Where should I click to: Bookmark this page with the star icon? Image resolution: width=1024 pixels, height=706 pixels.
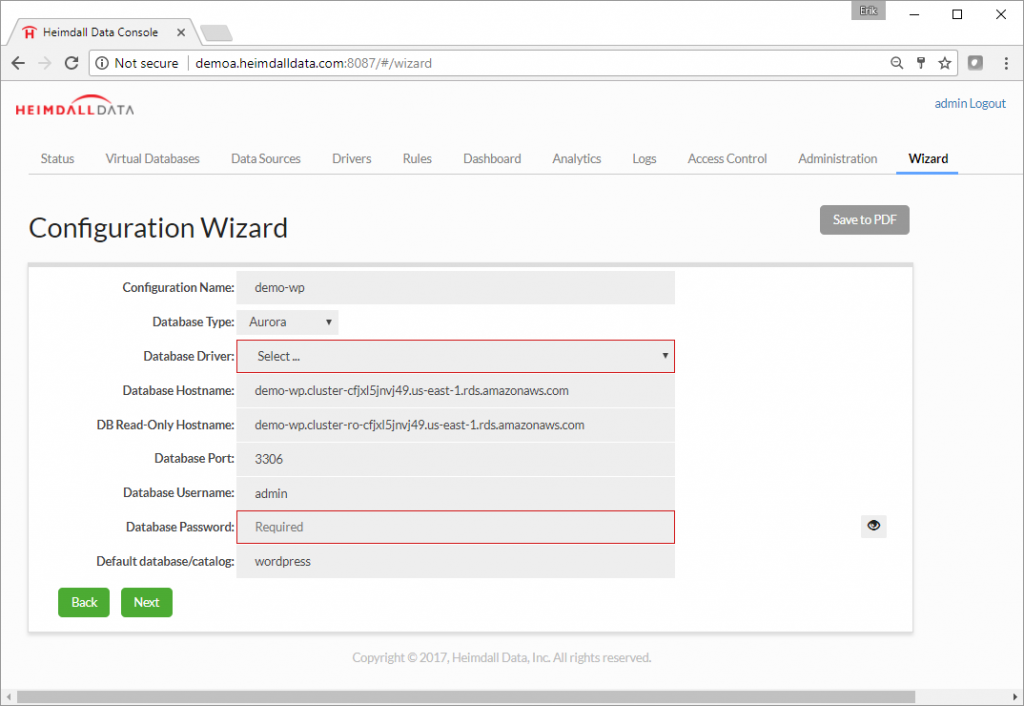(944, 63)
